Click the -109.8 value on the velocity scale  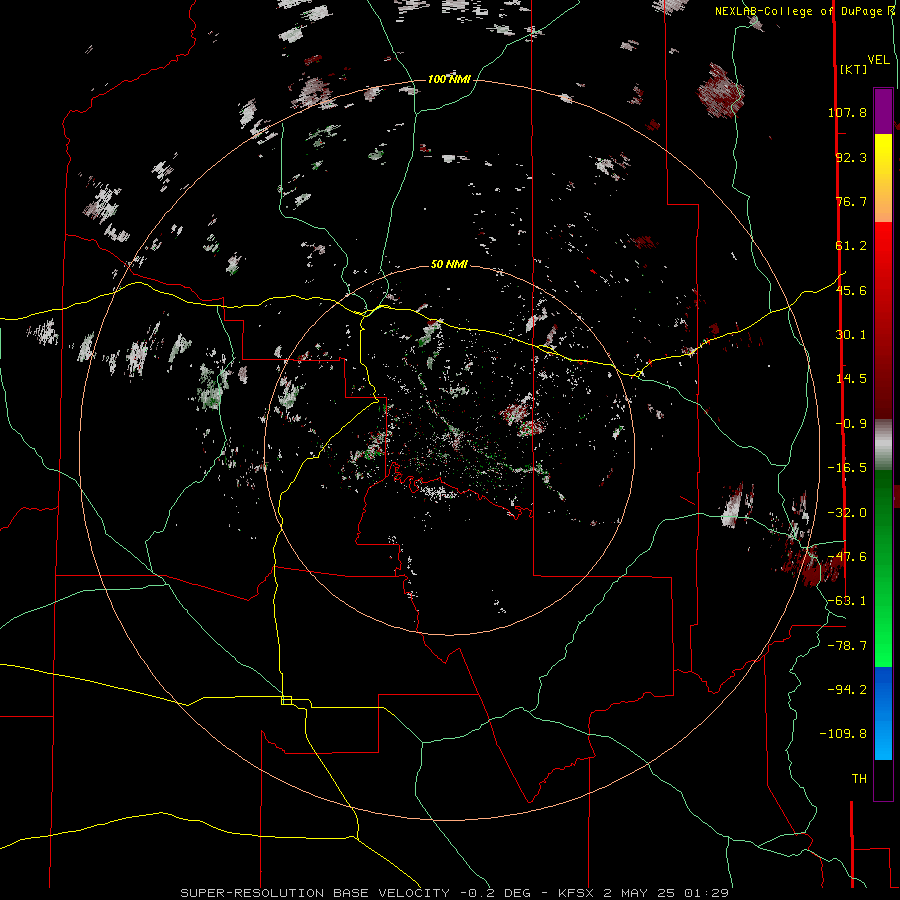click(x=843, y=734)
